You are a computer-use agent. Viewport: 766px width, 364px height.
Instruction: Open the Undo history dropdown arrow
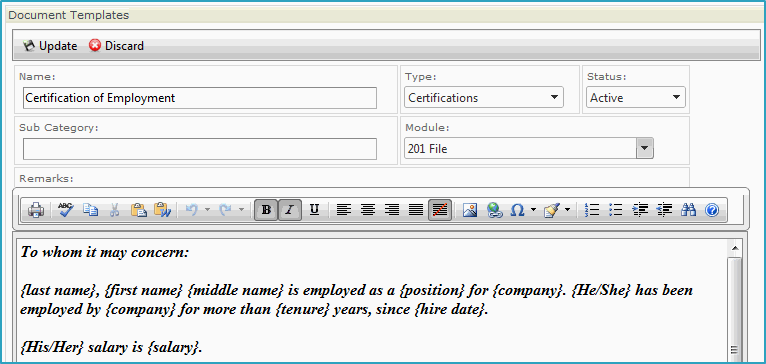point(207,210)
